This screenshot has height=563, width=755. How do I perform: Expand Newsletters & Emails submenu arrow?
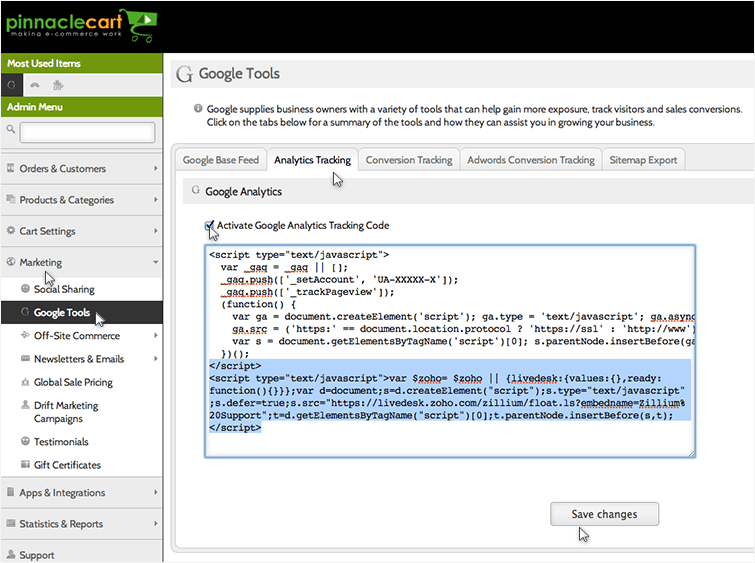click(x=156, y=358)
